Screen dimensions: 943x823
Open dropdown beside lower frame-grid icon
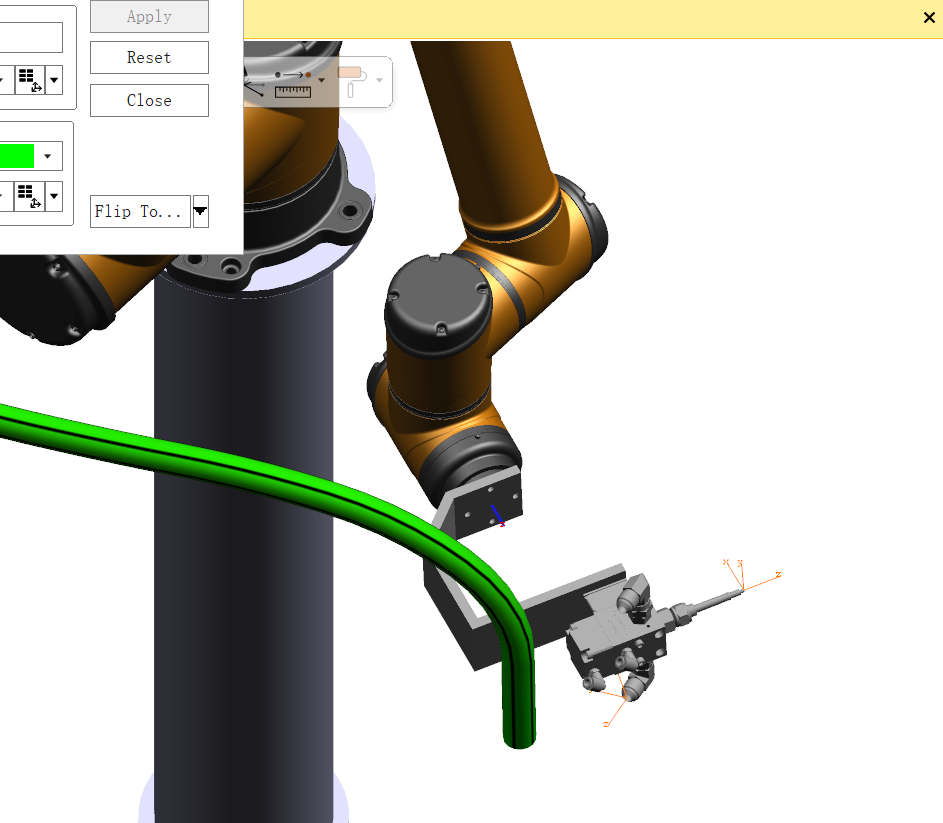(54, 196)
